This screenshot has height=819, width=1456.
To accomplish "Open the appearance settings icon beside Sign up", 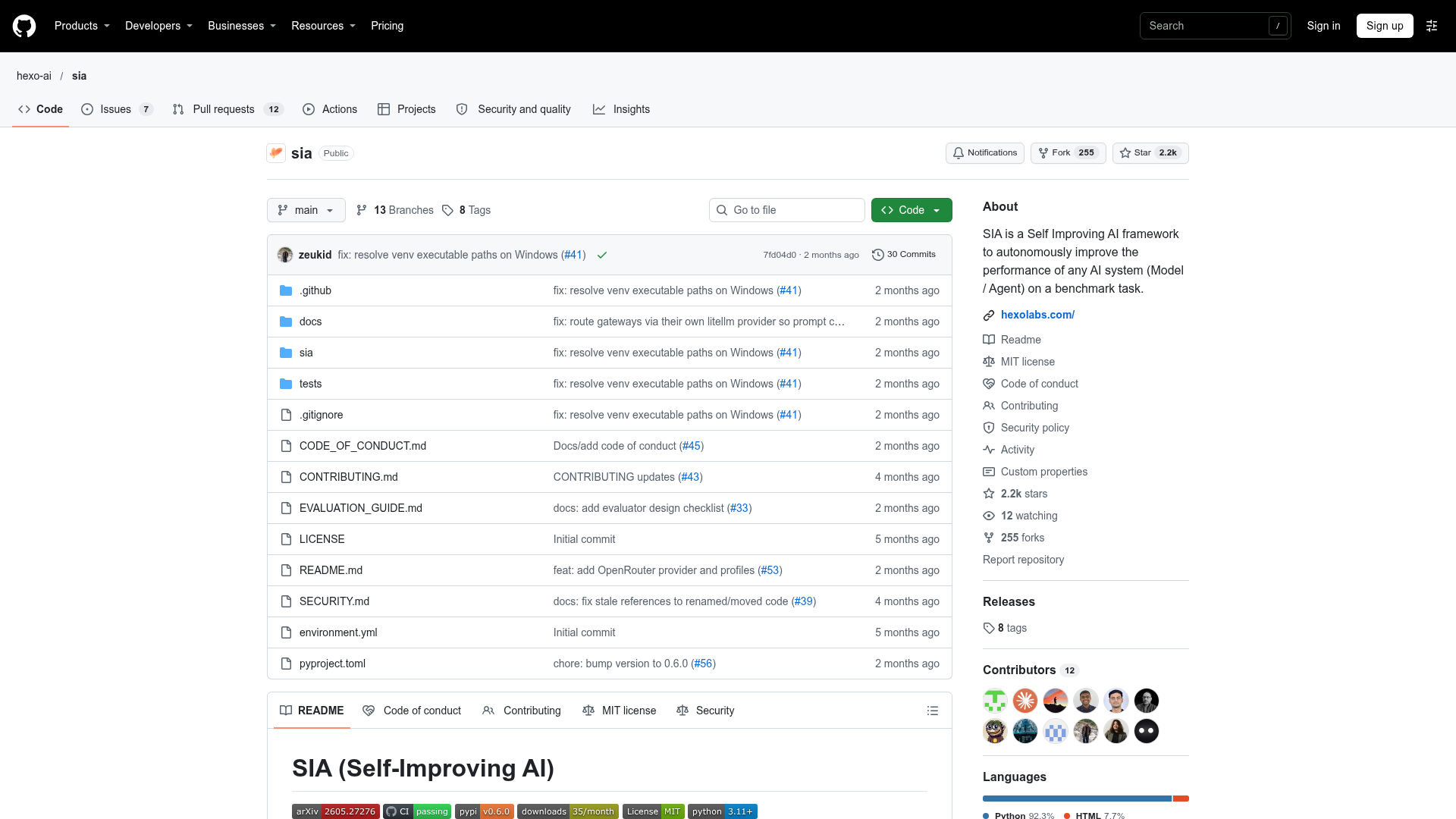I will coord(1432,26).
